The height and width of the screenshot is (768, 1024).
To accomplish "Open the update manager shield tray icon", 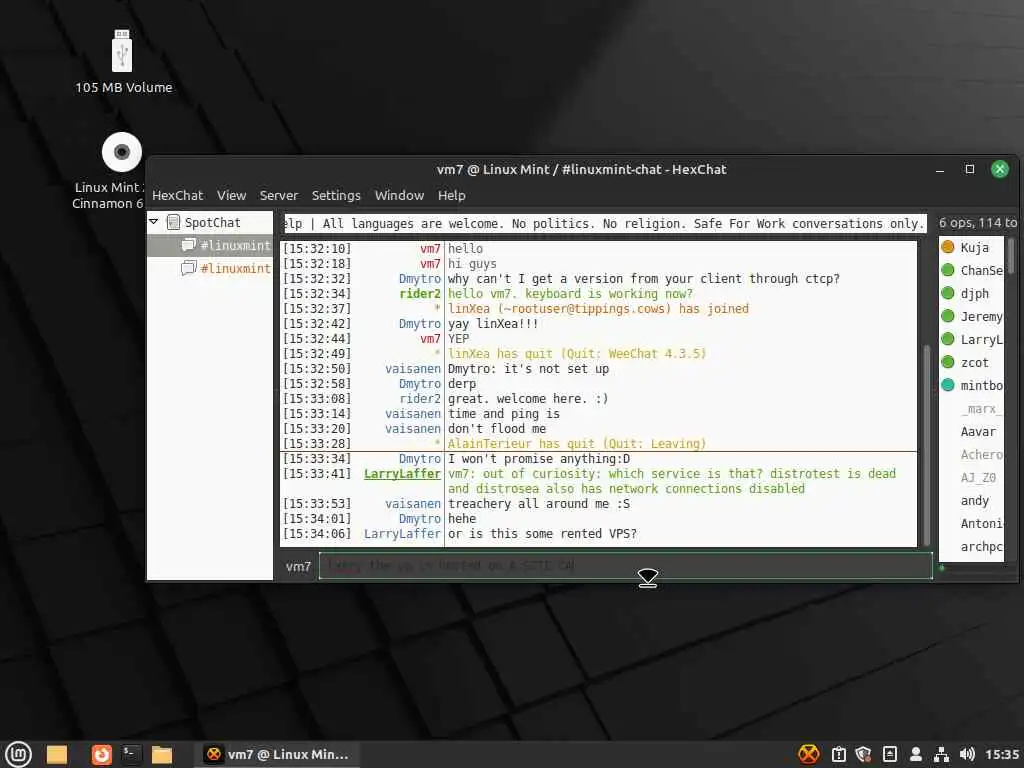I will click(863, 754).
